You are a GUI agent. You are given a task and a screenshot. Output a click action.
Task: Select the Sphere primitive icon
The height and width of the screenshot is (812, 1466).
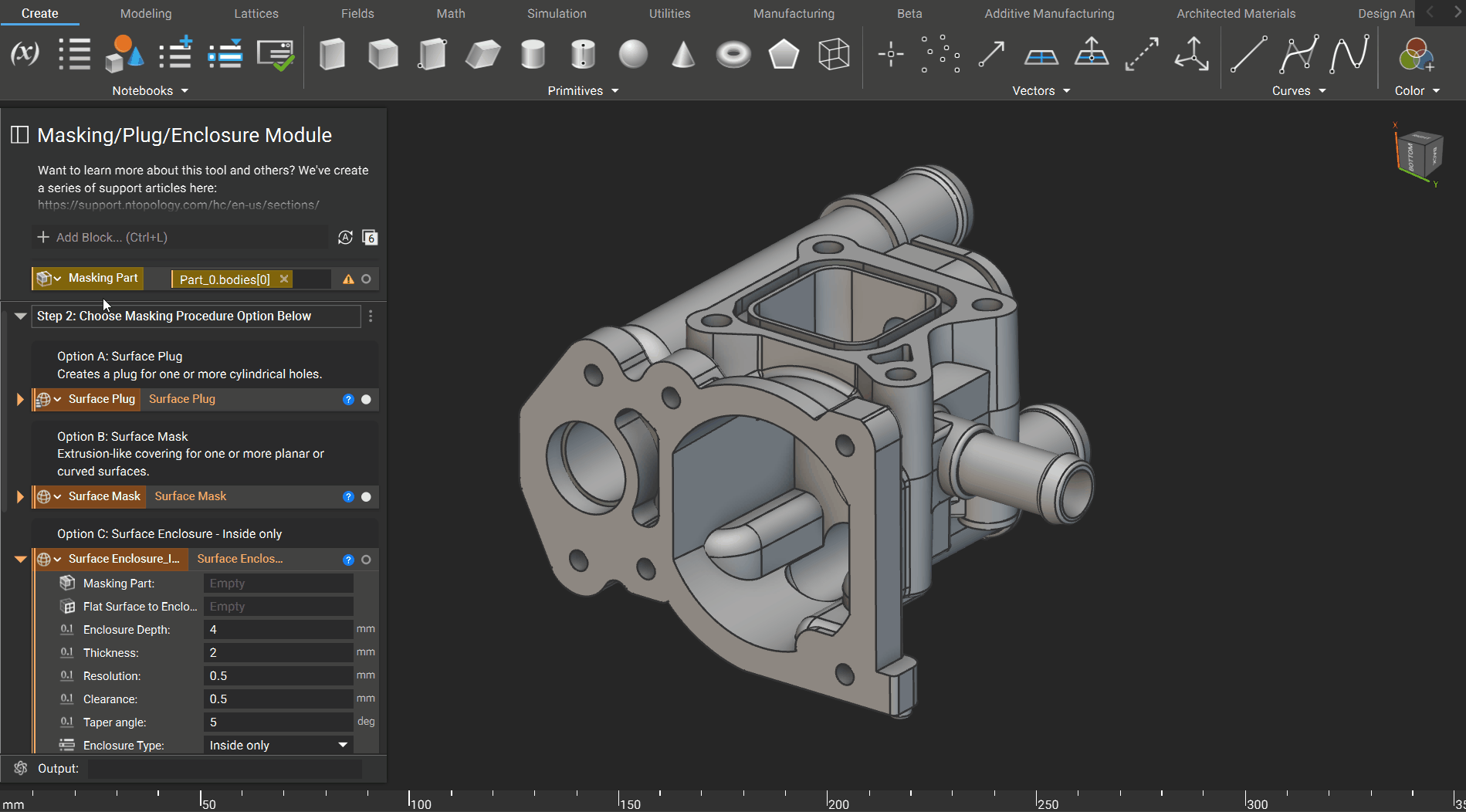click(x=633, y=55)
